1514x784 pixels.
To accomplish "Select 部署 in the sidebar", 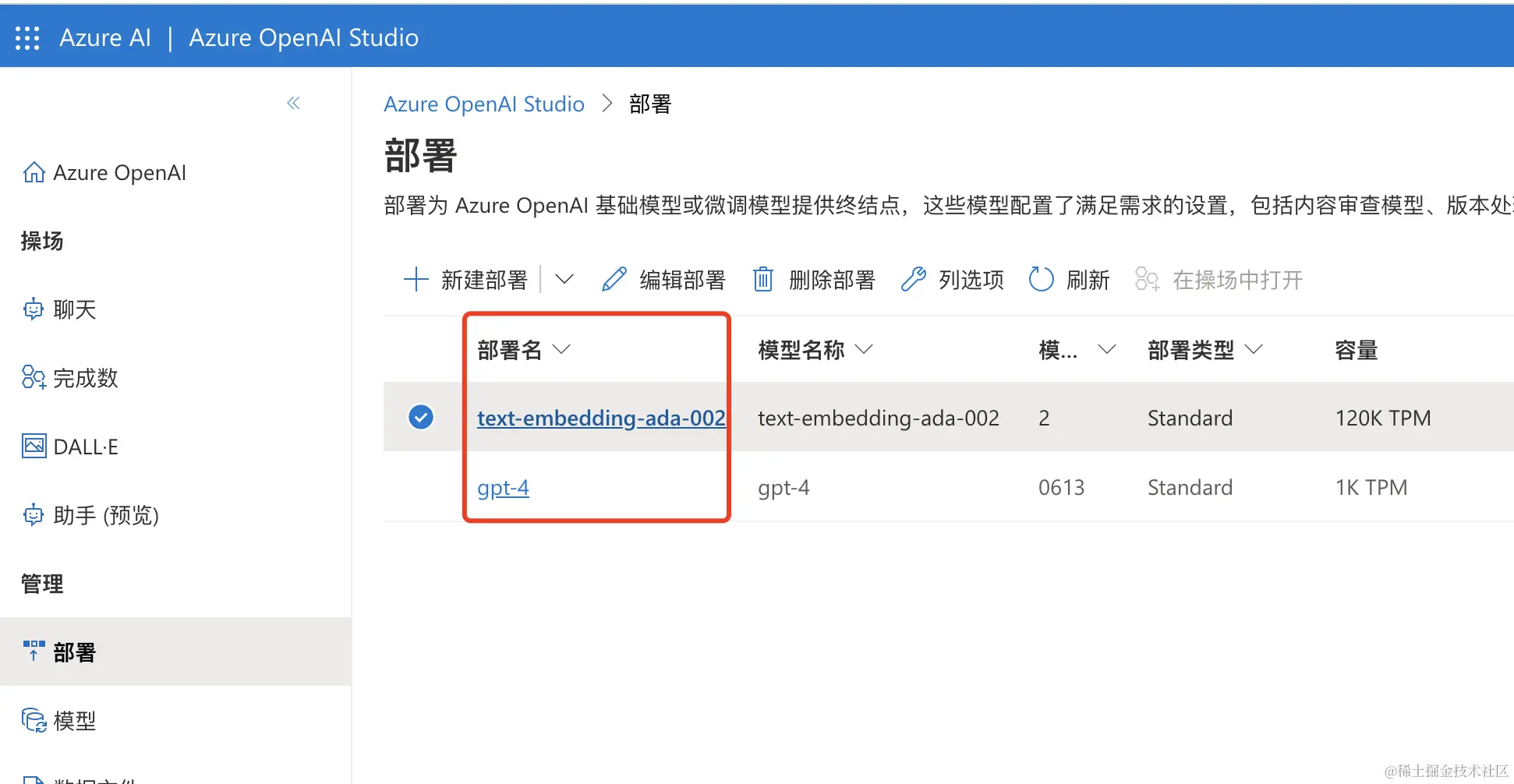I will (x=175, y=652).
